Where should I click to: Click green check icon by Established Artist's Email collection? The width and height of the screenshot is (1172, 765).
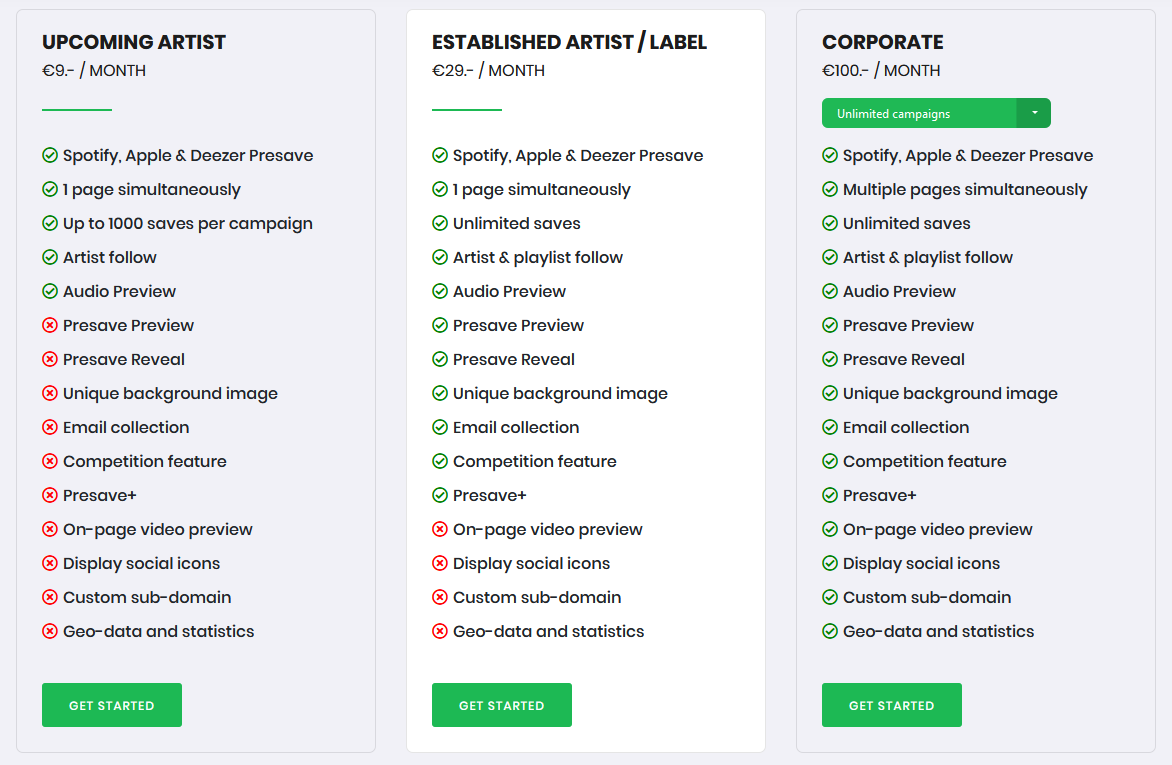[x=440, y=427]
